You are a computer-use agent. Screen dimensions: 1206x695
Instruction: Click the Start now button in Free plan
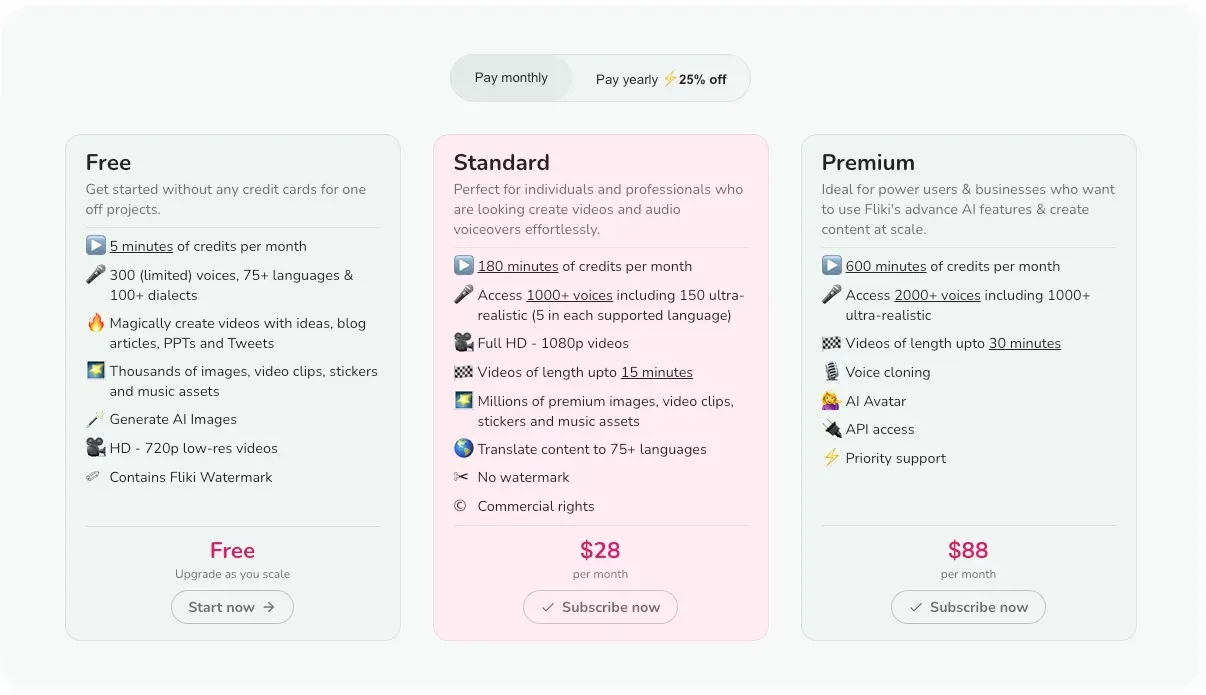[x=232, y=607]
